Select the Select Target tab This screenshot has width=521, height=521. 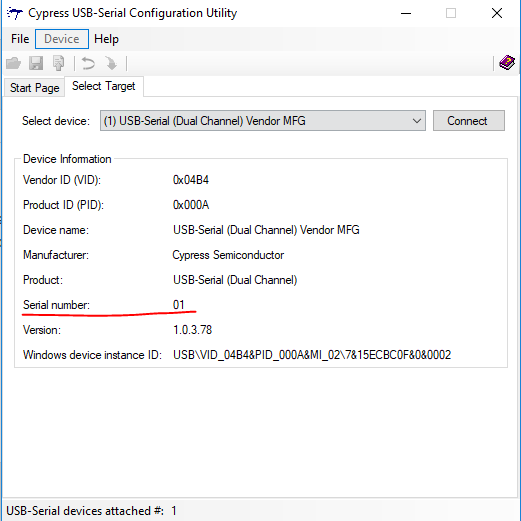[x=104, y=86]
